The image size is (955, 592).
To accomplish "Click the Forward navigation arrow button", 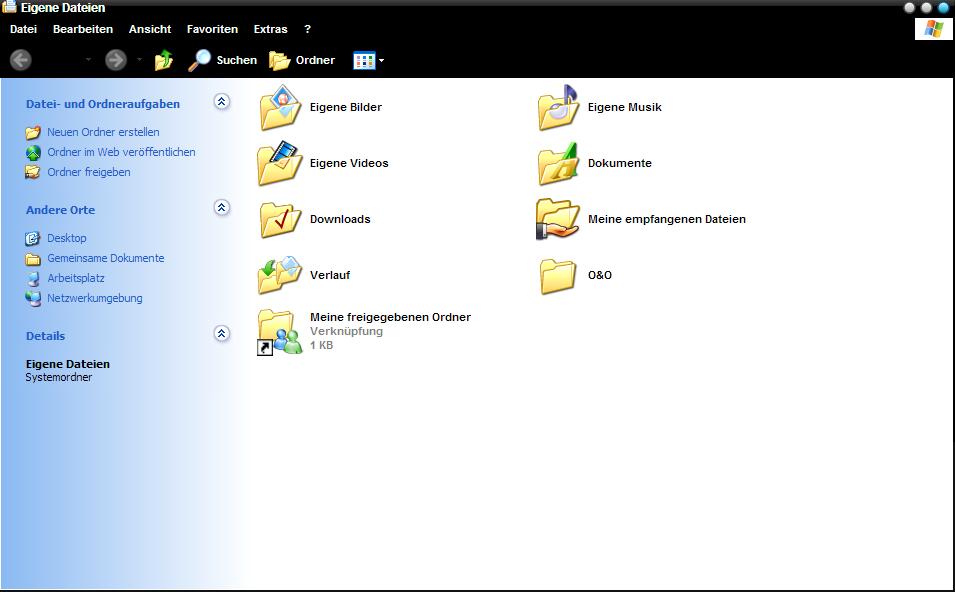I will click(x=116, y=60).
